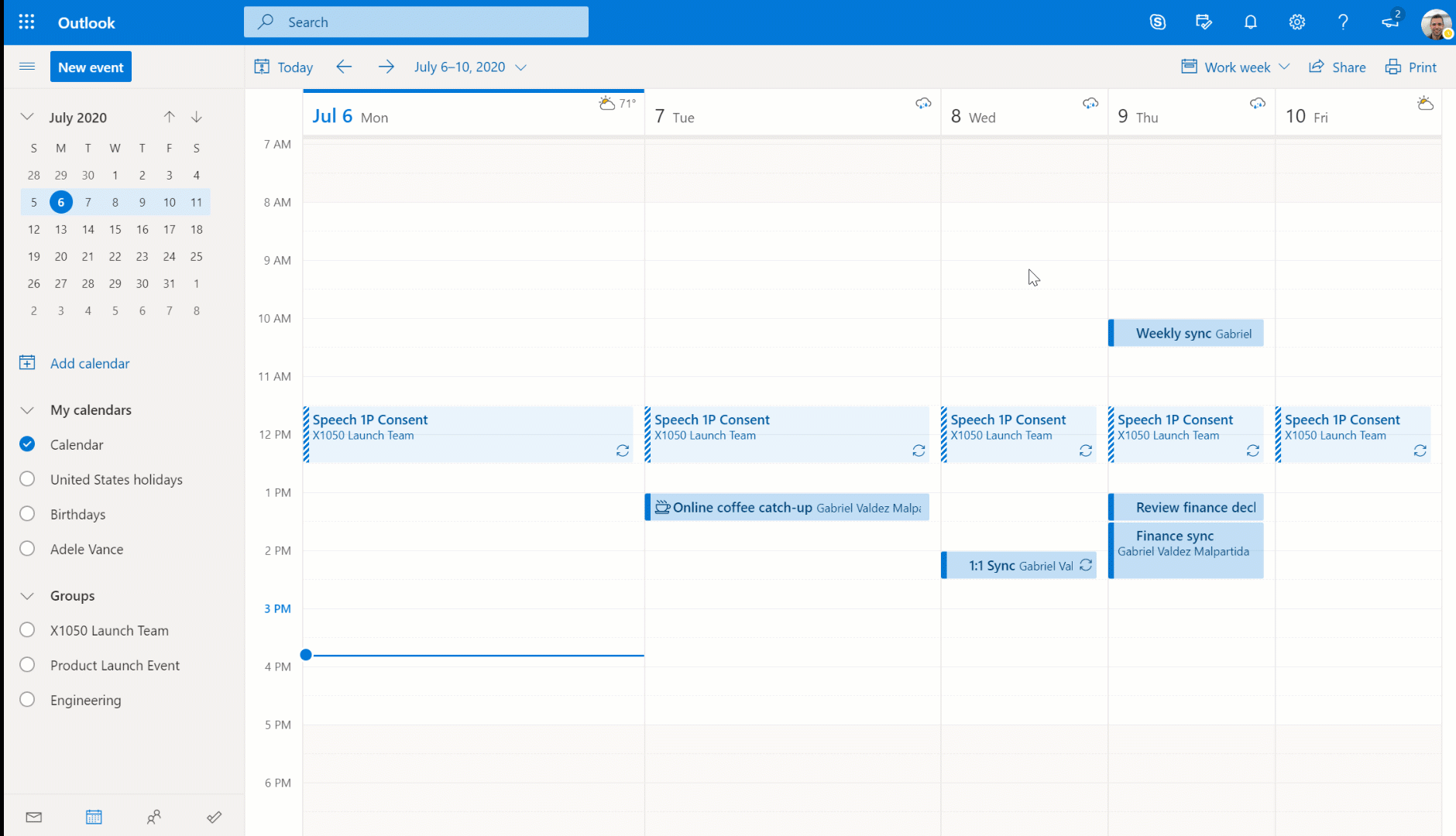
Task: Open the app launcher grid menu
Action: (x=26, y=22)
